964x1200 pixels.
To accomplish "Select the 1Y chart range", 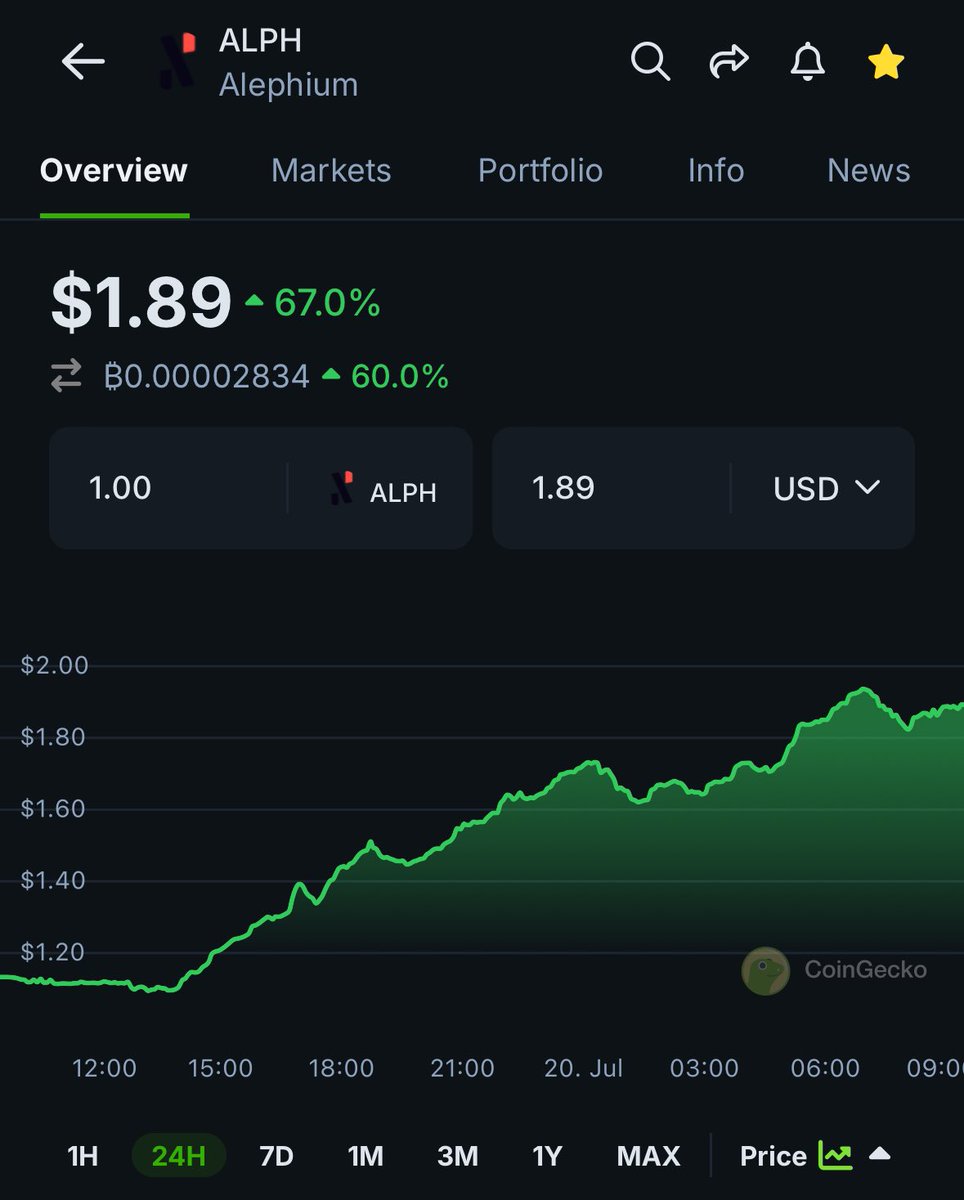I will click(x=547, y=1156).
